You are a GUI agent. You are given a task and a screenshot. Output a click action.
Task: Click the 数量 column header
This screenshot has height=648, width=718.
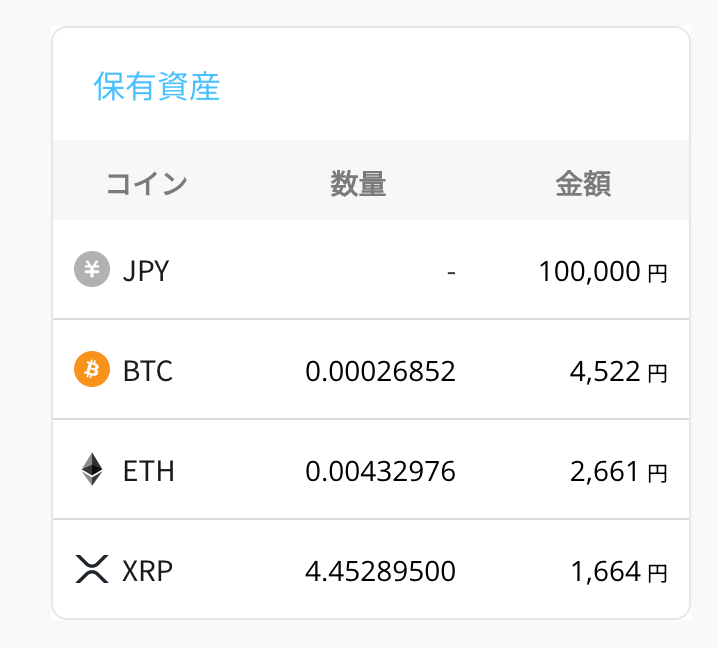[358, 184]
